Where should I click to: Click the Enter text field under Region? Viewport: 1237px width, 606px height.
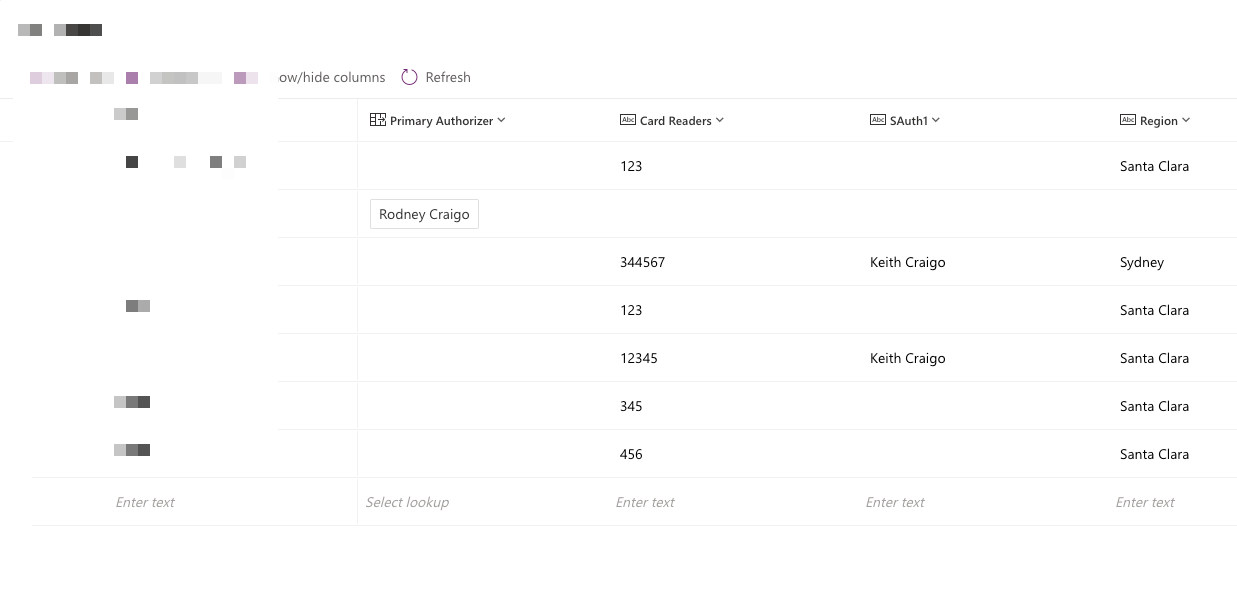pyautogui.click(x=1145, y=502)
